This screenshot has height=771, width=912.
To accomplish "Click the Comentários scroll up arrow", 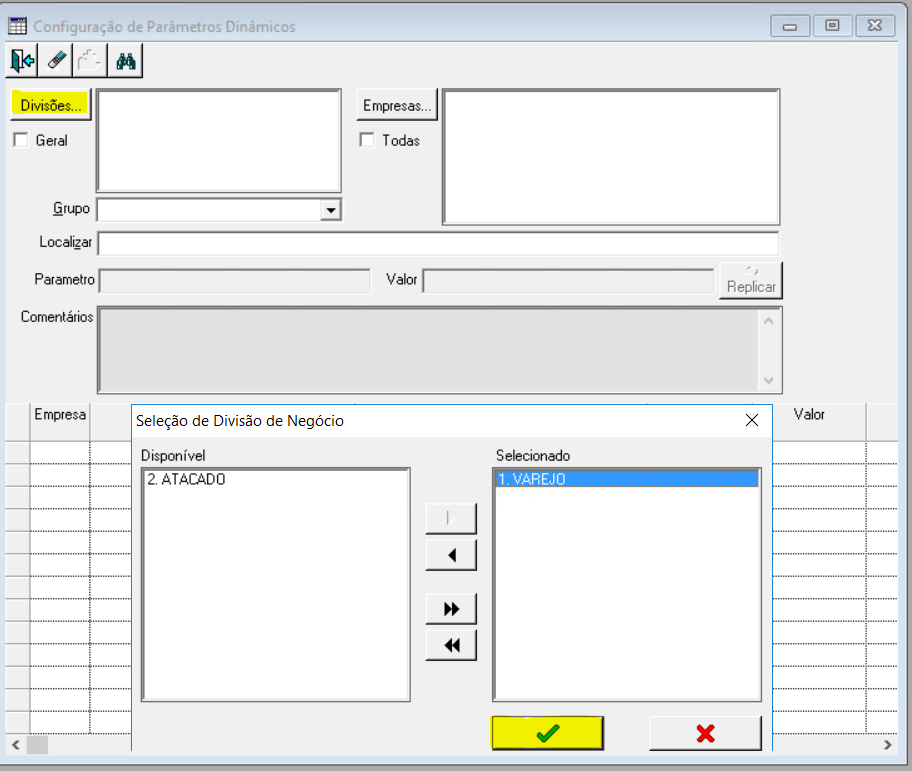I will 768,321.
